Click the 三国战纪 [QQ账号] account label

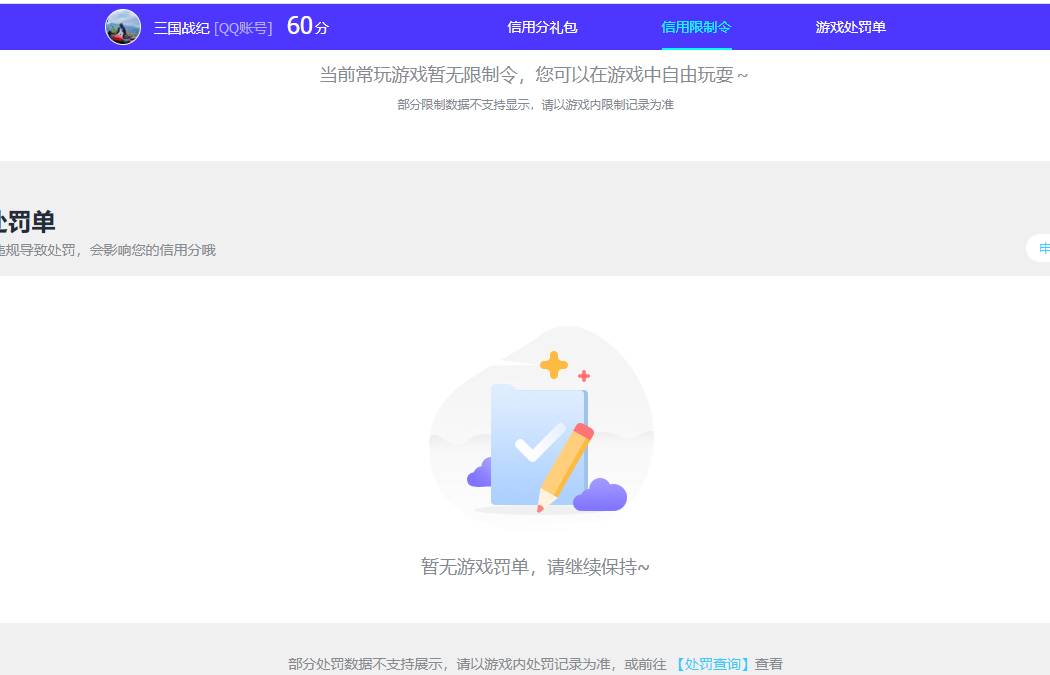tap(212, 28)
